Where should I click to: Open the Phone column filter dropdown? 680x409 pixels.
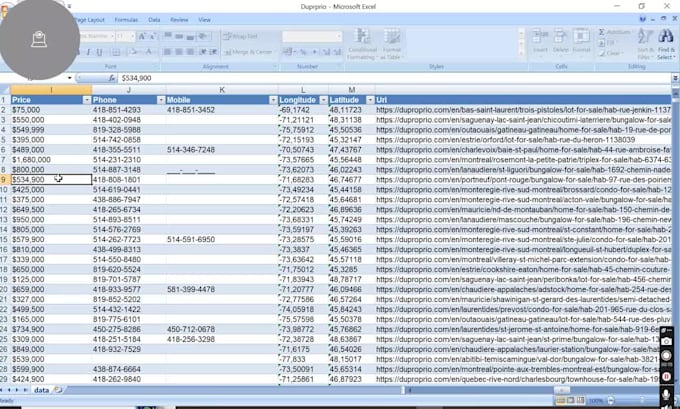coord(161,100)
